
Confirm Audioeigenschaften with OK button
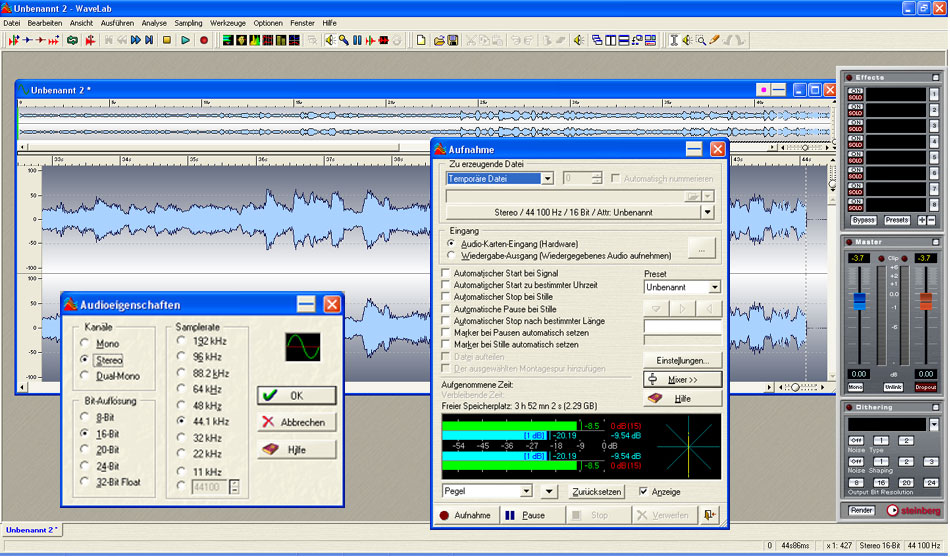click(296, 396)
